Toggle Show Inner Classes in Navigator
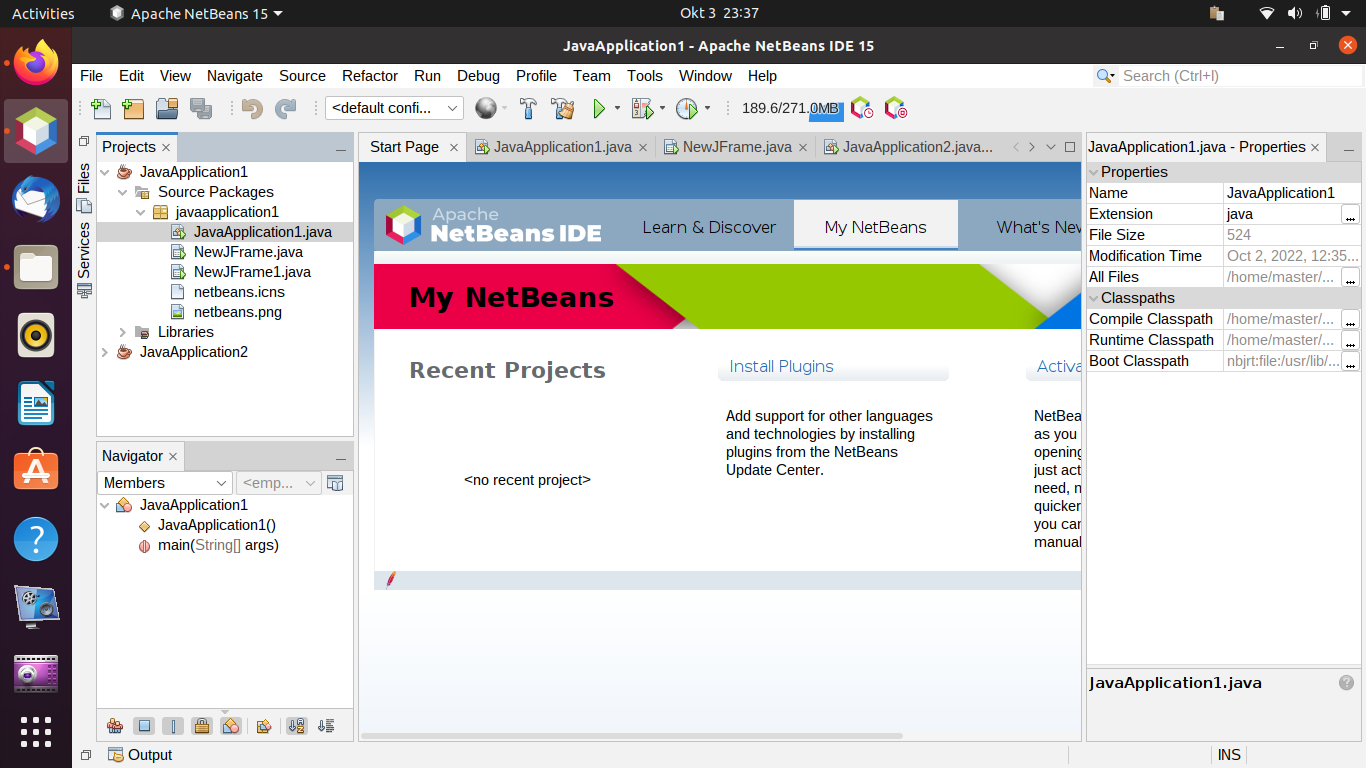Viewport: 1366px width, 768px height. coord(231,726)
